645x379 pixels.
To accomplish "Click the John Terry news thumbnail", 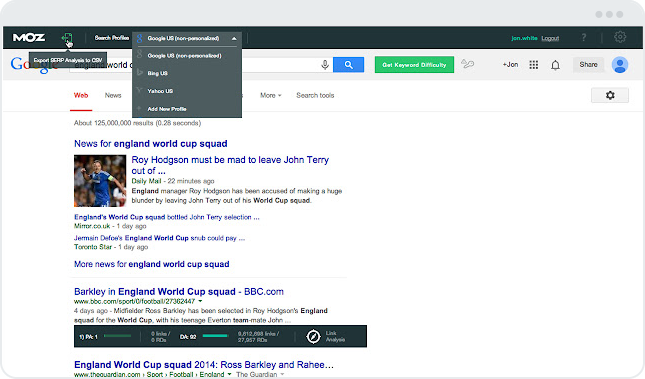I will pyautogui.click(x=100, y=181).
